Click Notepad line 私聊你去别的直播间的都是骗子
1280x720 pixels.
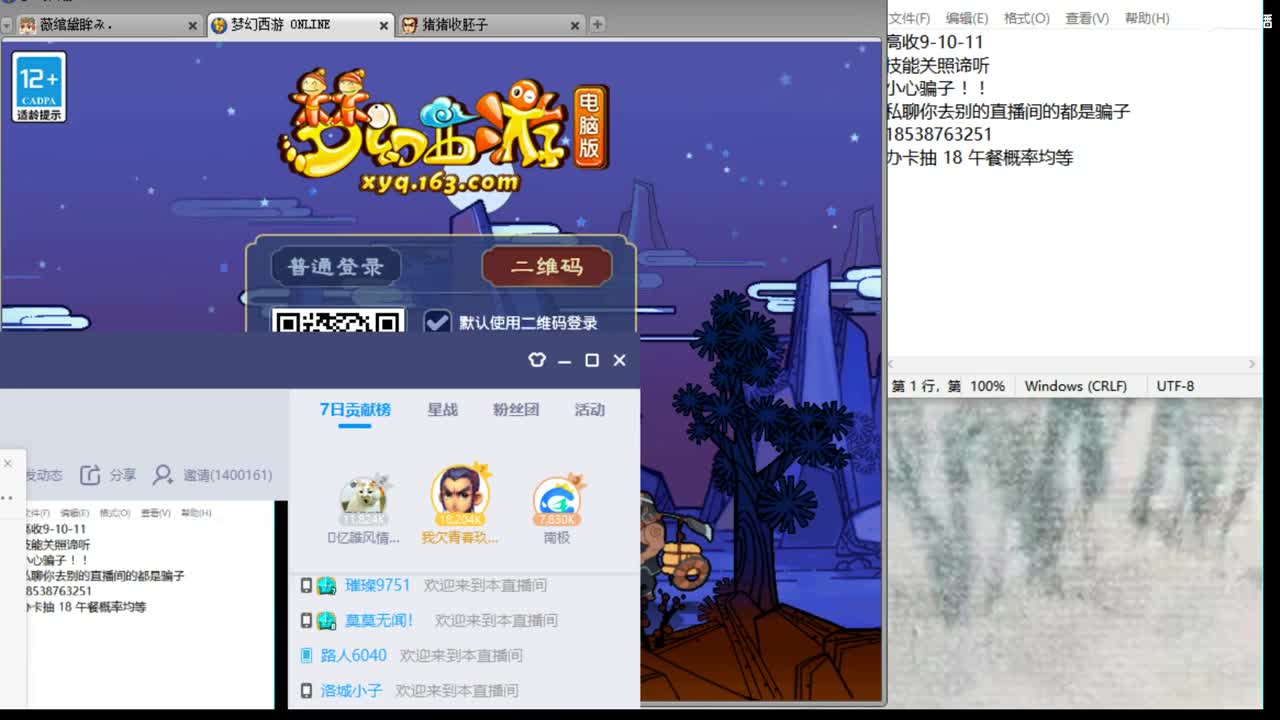1008,111
